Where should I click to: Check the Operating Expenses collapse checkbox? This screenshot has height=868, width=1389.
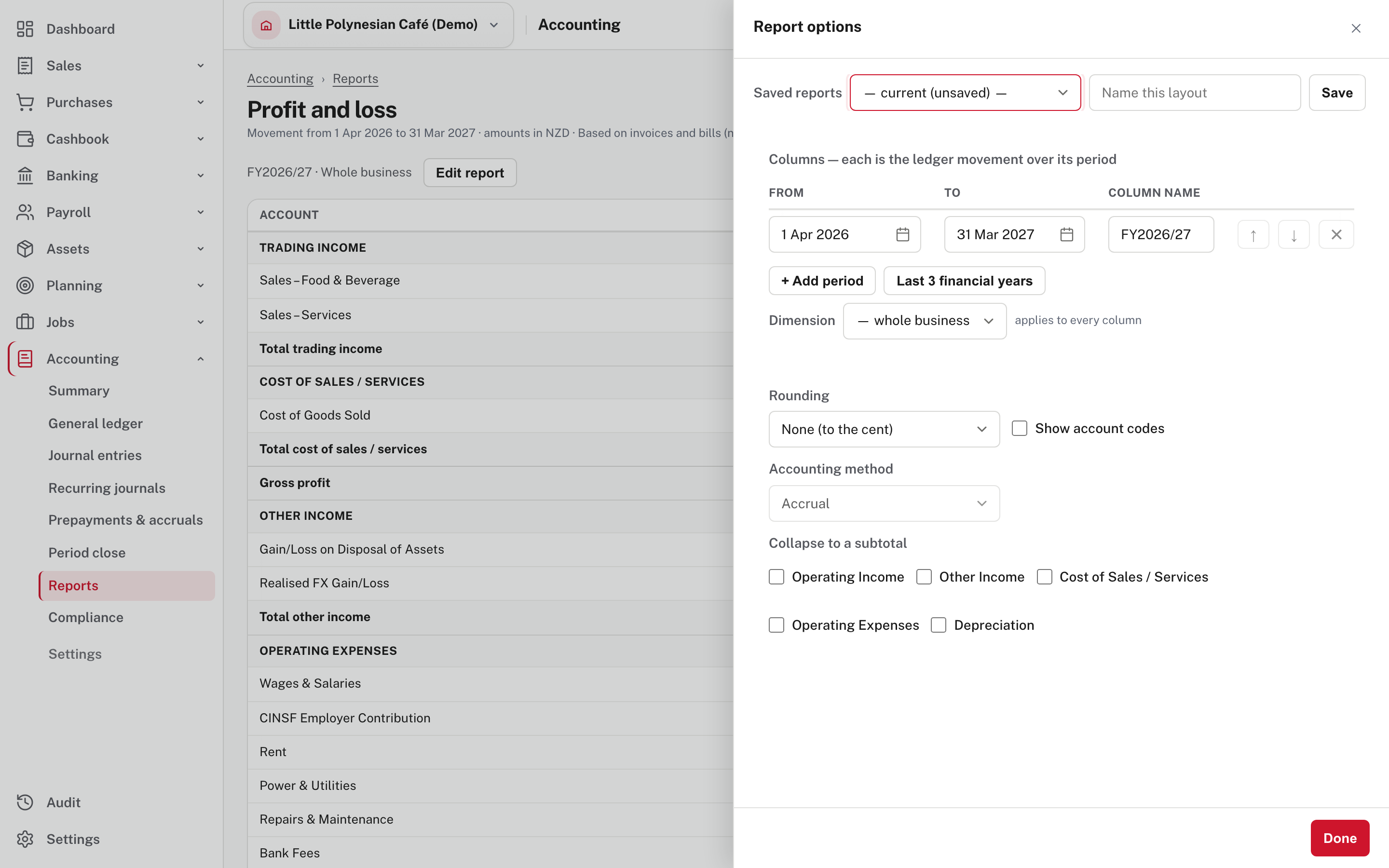pos(776,625)
